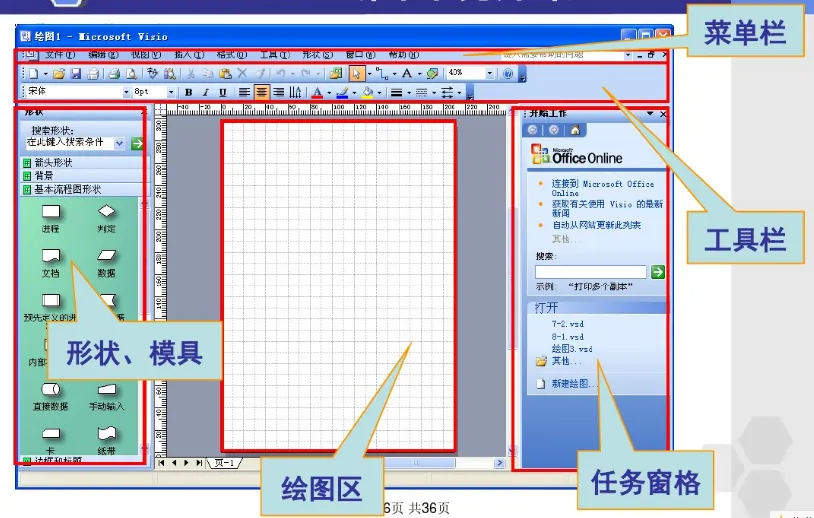Image resolution: width=814 pixels, height=518 pixels.
Task: Click the green search shapes go button
Action: click(x=137, y=143)
